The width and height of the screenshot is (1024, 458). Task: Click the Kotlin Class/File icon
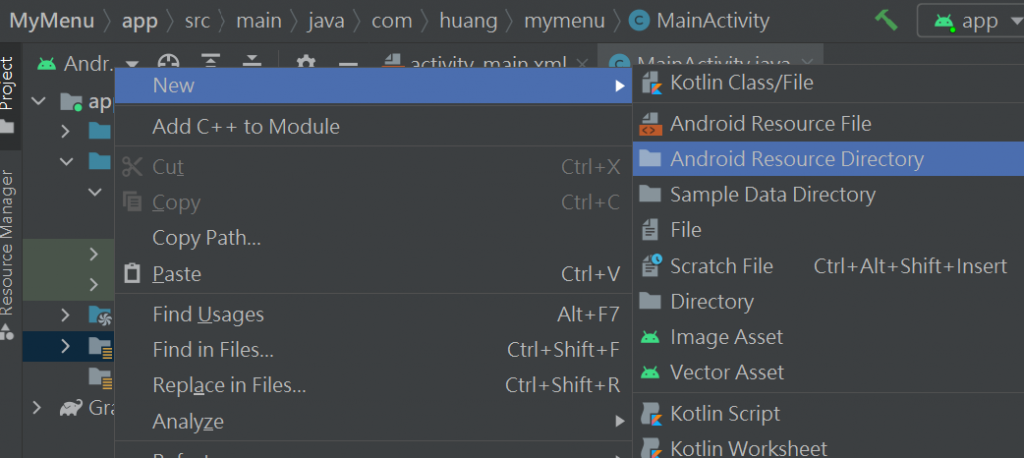tap(651, 83)
